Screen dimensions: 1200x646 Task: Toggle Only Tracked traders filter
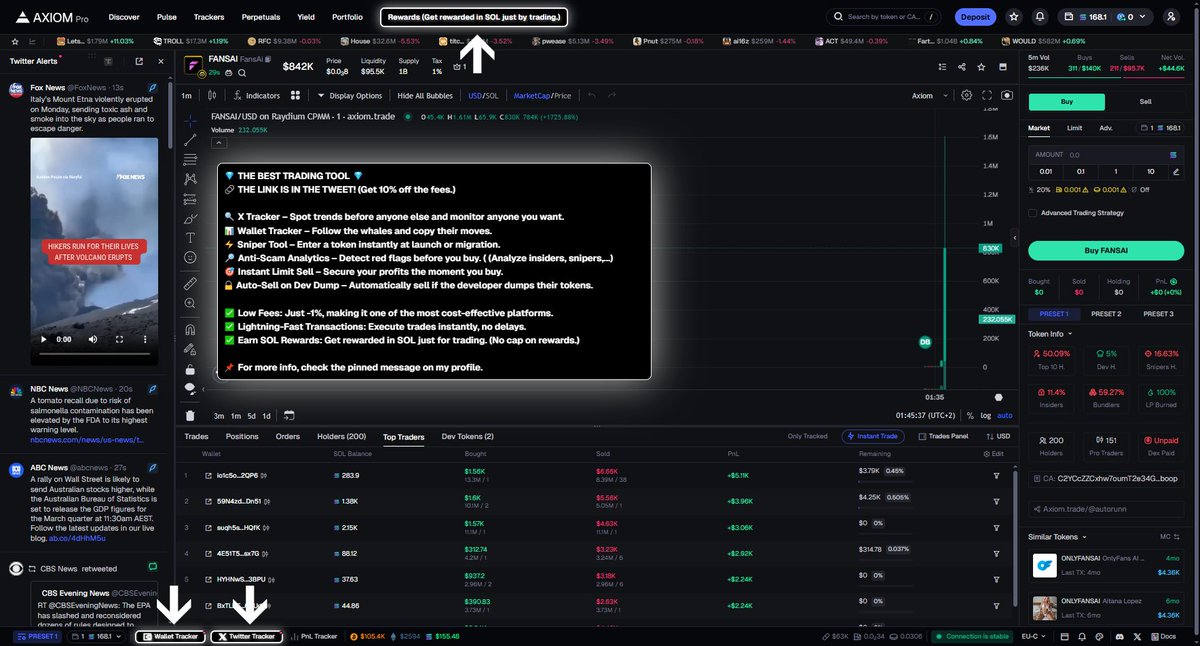(x=807, y=436)
